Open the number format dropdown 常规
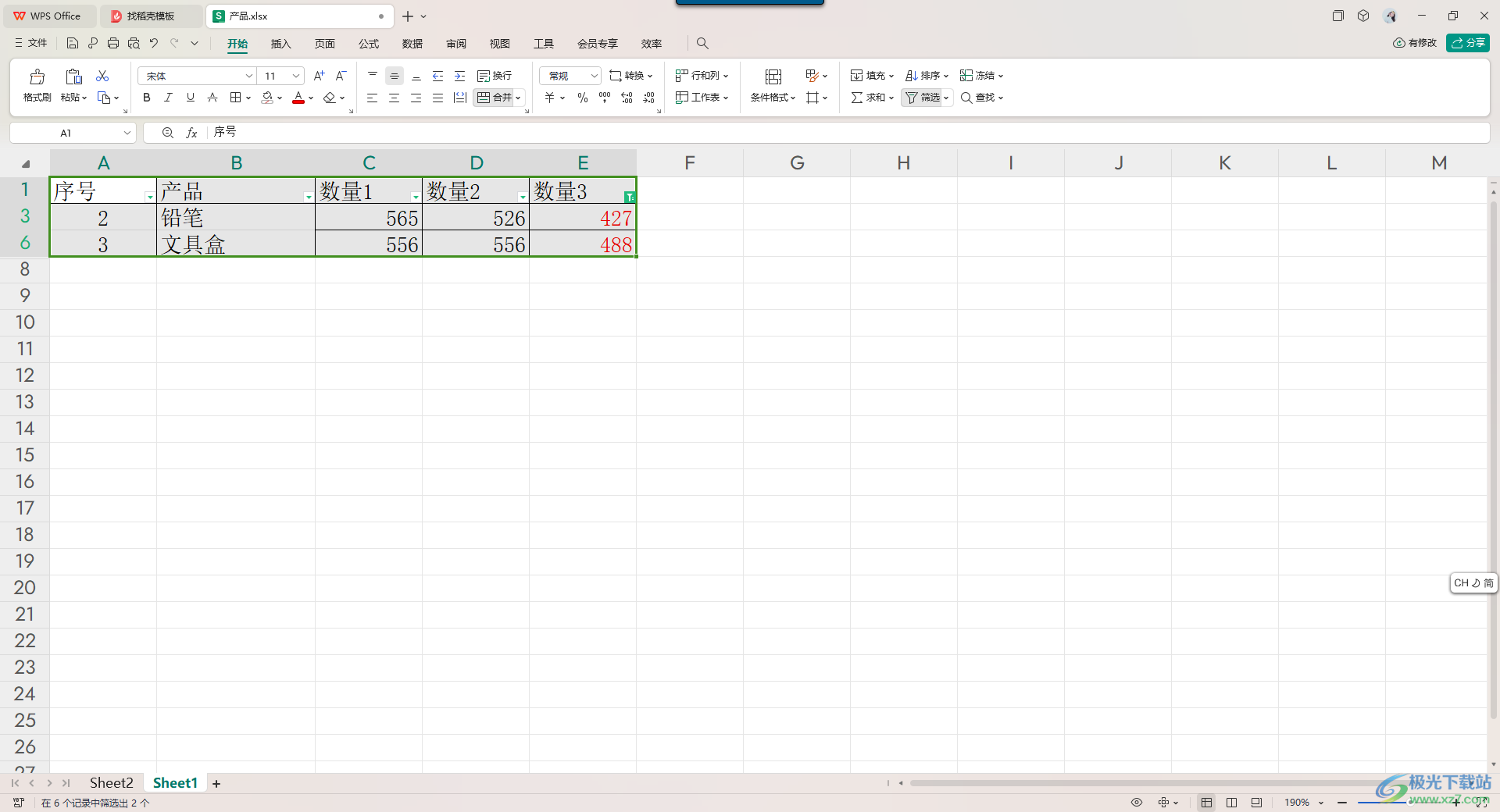Screen dimensions: 1500x812 click(x=594, y=76)
